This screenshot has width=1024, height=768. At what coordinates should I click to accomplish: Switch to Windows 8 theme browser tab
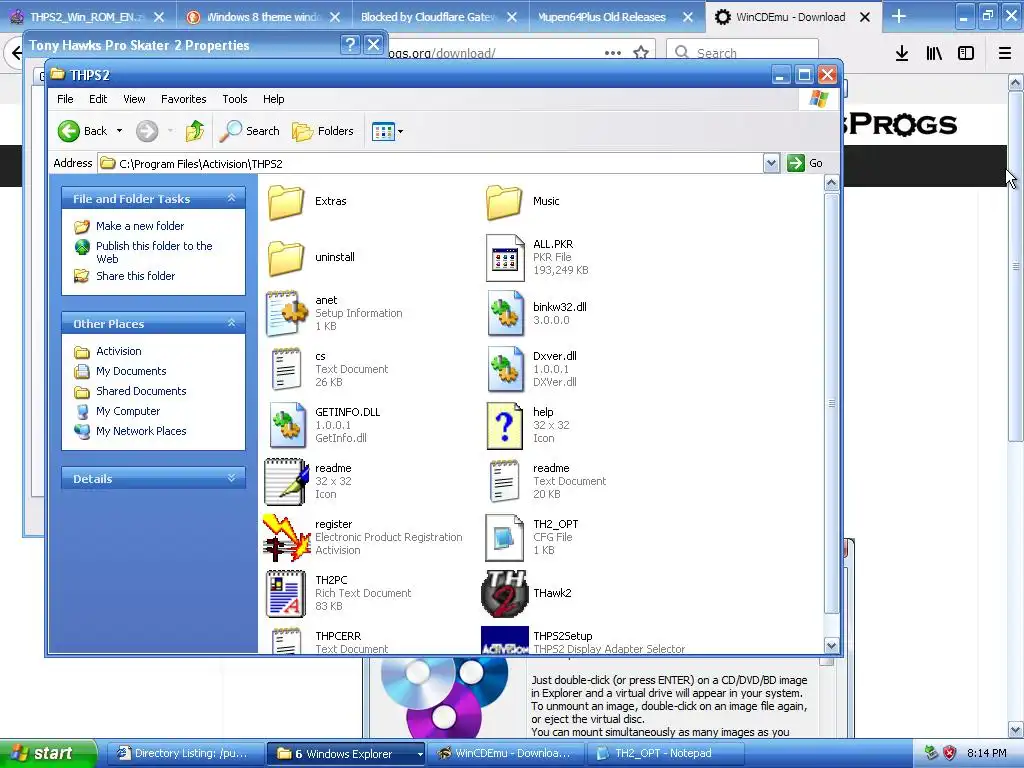(263, 17)
